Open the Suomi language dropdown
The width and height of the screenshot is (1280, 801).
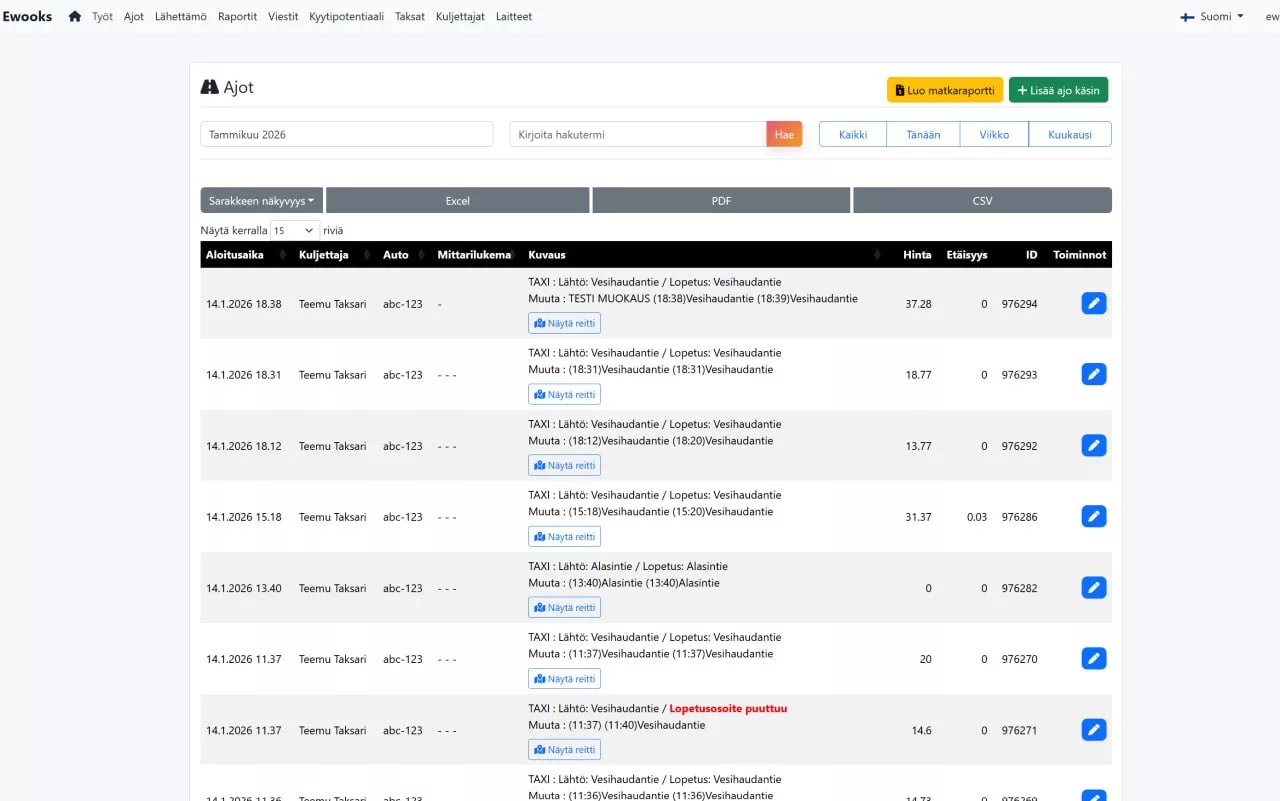point(1212,17)
